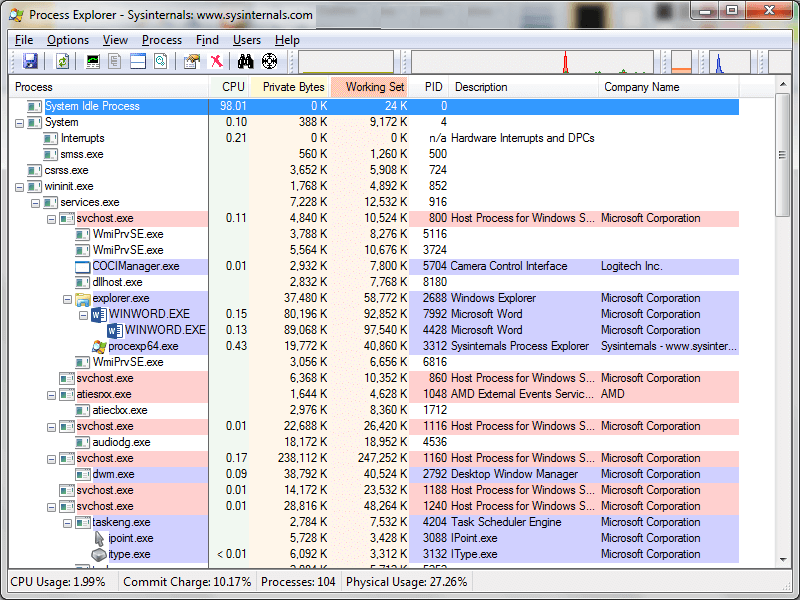
Task: Click the scrollbar down arrow
Action: pos(783,560)
